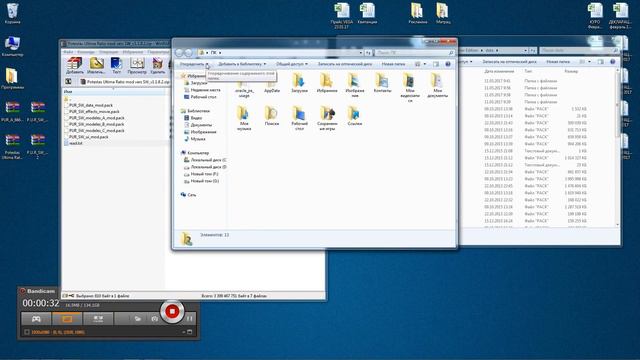
Task: Open Программы folder on desktop
Action: pos(12,79)
